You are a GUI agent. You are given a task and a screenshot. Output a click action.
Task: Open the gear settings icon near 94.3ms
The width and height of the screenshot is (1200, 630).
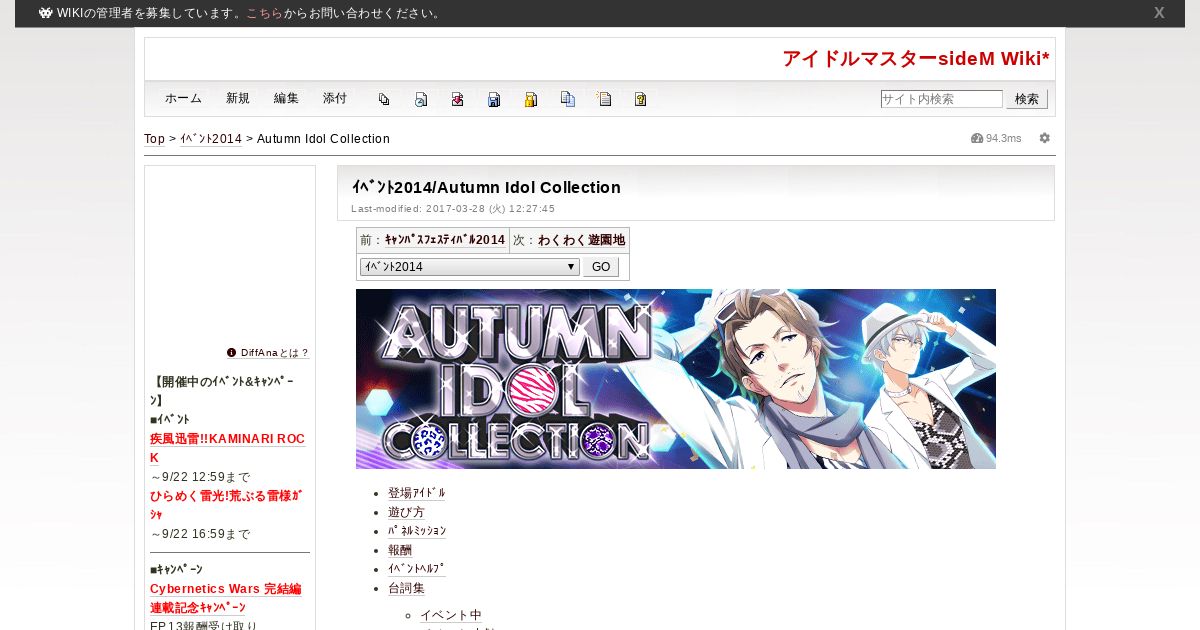pos(1045,138)
